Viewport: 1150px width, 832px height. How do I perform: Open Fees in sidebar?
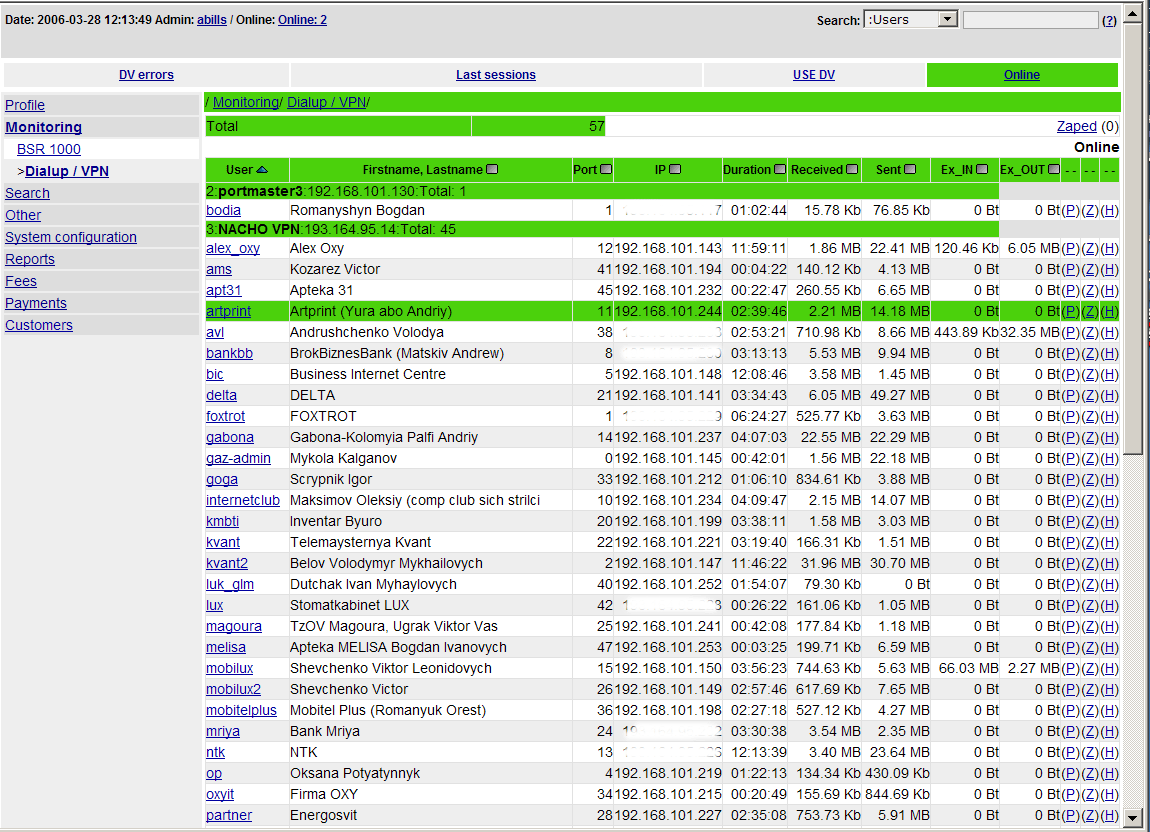coord(21,281)
